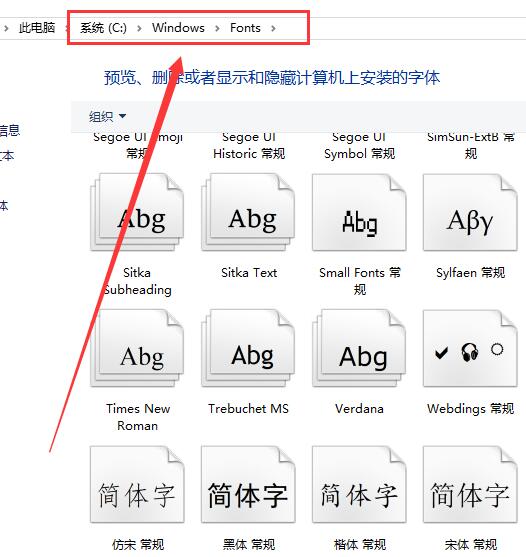Go to Windows folder in the address bar

(x=178, y=28)
